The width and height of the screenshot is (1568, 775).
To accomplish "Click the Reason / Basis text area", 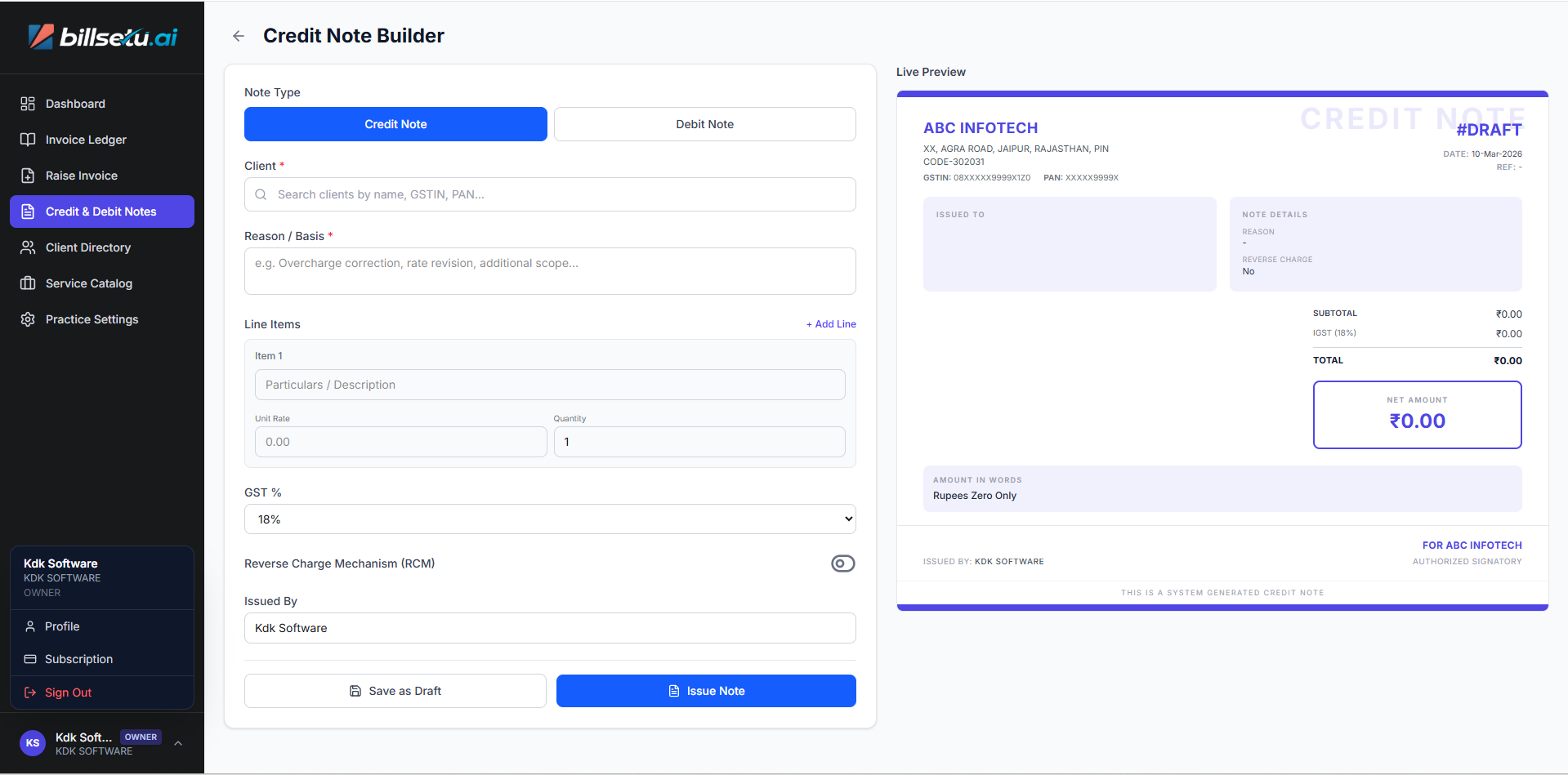I will coord(550,271).
